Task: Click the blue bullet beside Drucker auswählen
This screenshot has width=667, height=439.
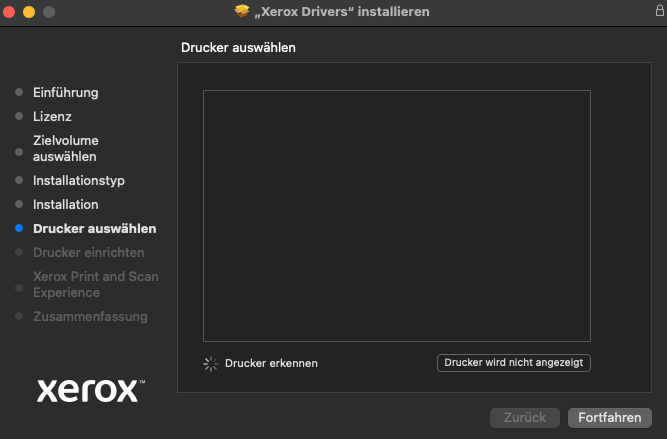Action: point(19,228)
